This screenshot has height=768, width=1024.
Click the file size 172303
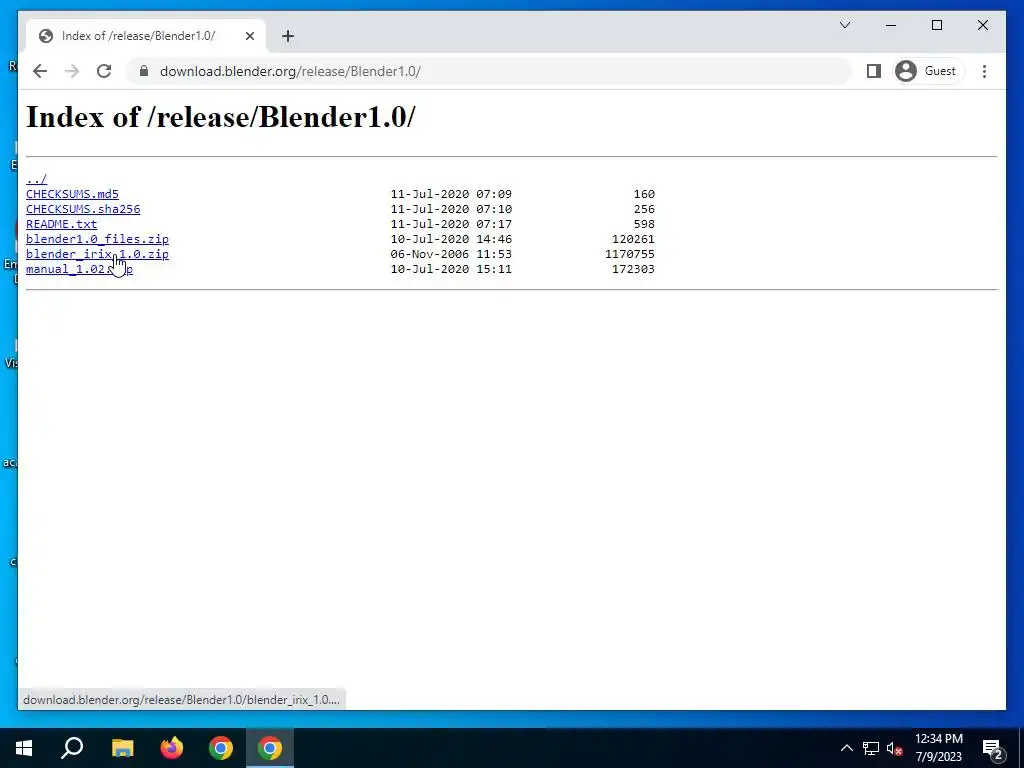(x=633, y=269)
